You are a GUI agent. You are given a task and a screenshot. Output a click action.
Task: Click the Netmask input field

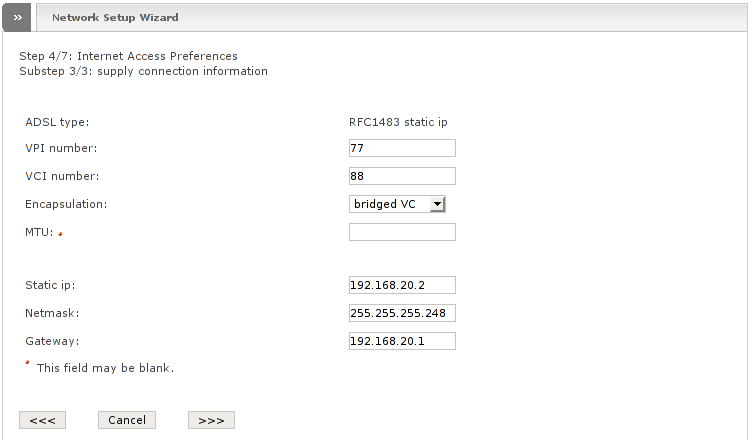coord(402,313)
